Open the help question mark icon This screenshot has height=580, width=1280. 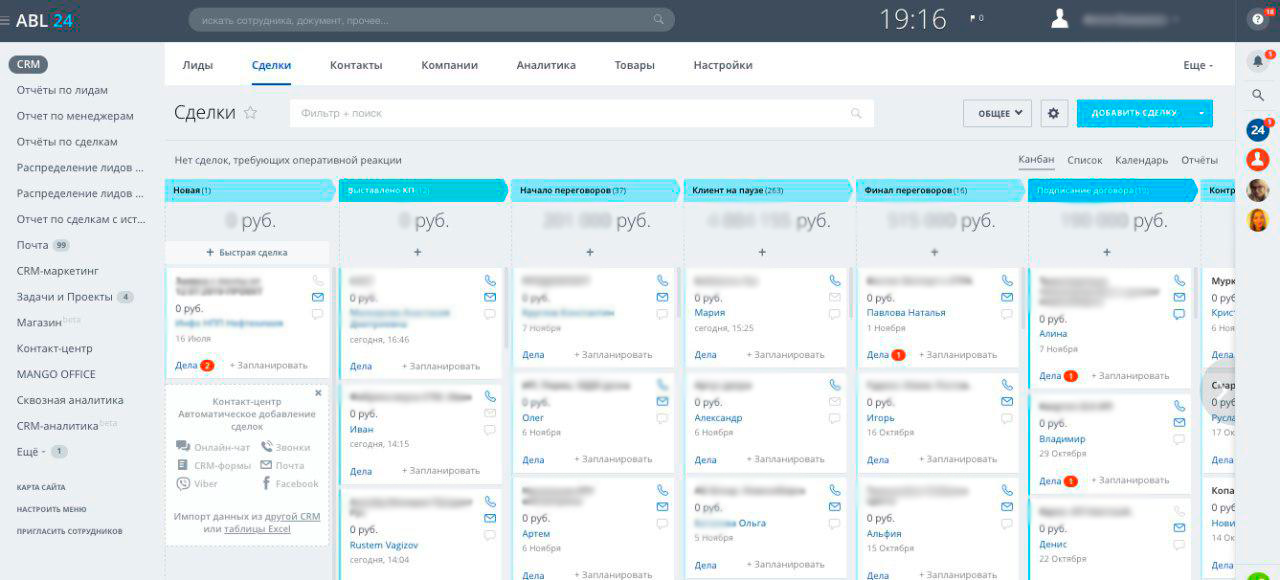pyautogui.click(x=1258, y=19)
